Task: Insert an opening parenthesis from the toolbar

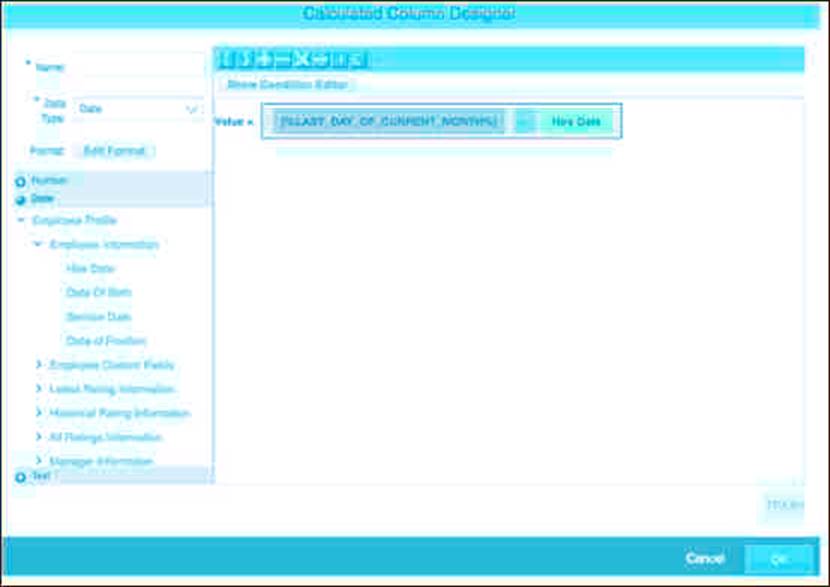Action: click(x=225, y=60)
